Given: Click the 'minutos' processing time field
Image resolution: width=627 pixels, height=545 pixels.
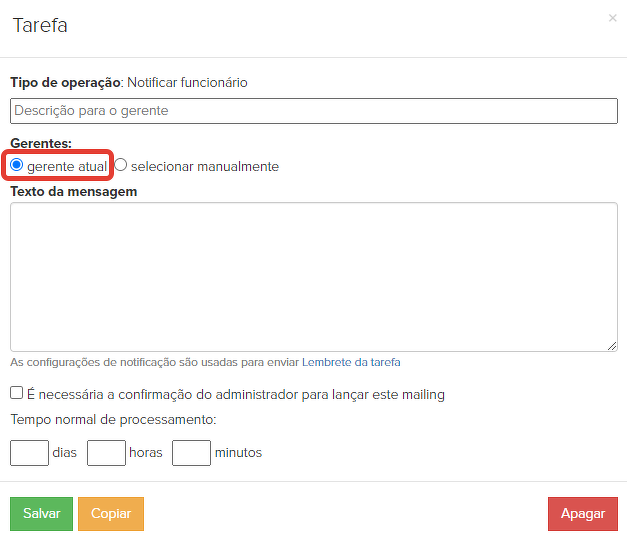Looking at the screenshot, I should 191,452.
